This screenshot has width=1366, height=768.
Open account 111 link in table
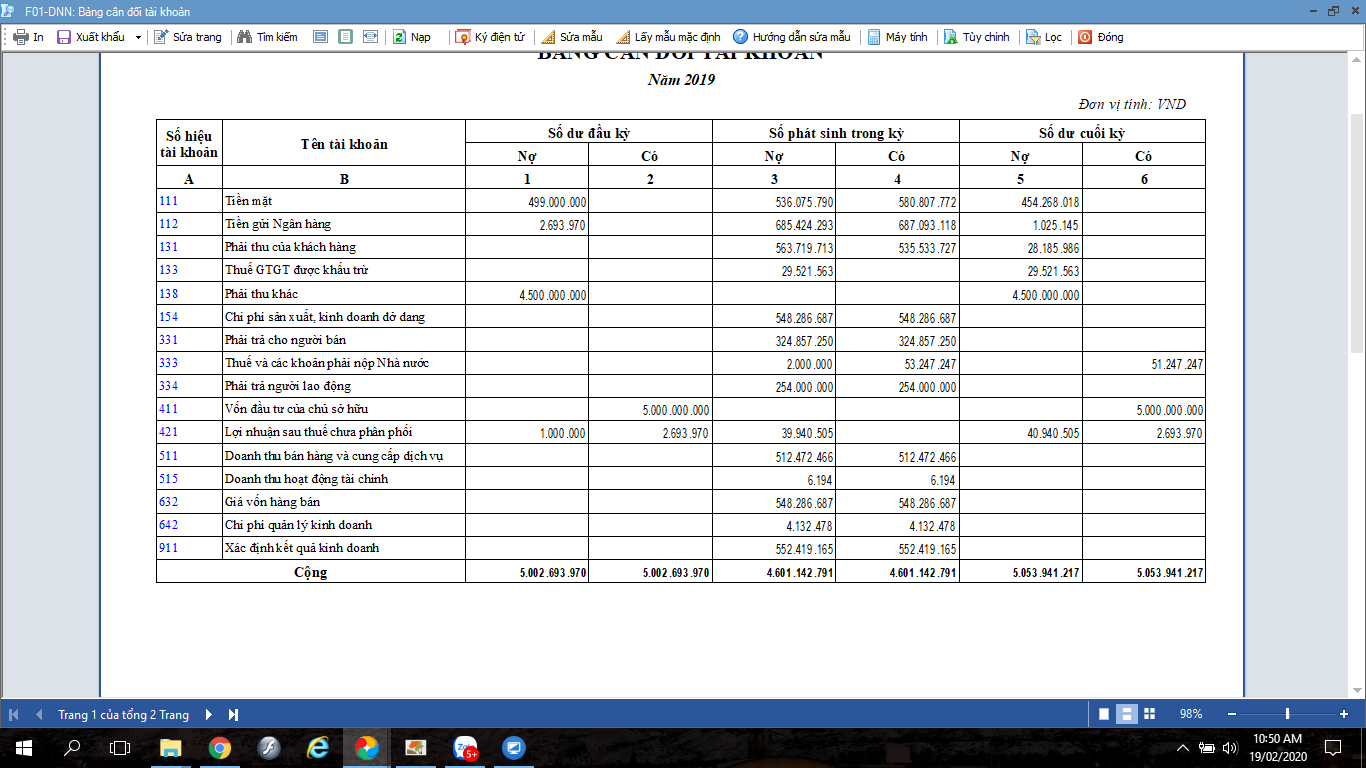(168, 201)
